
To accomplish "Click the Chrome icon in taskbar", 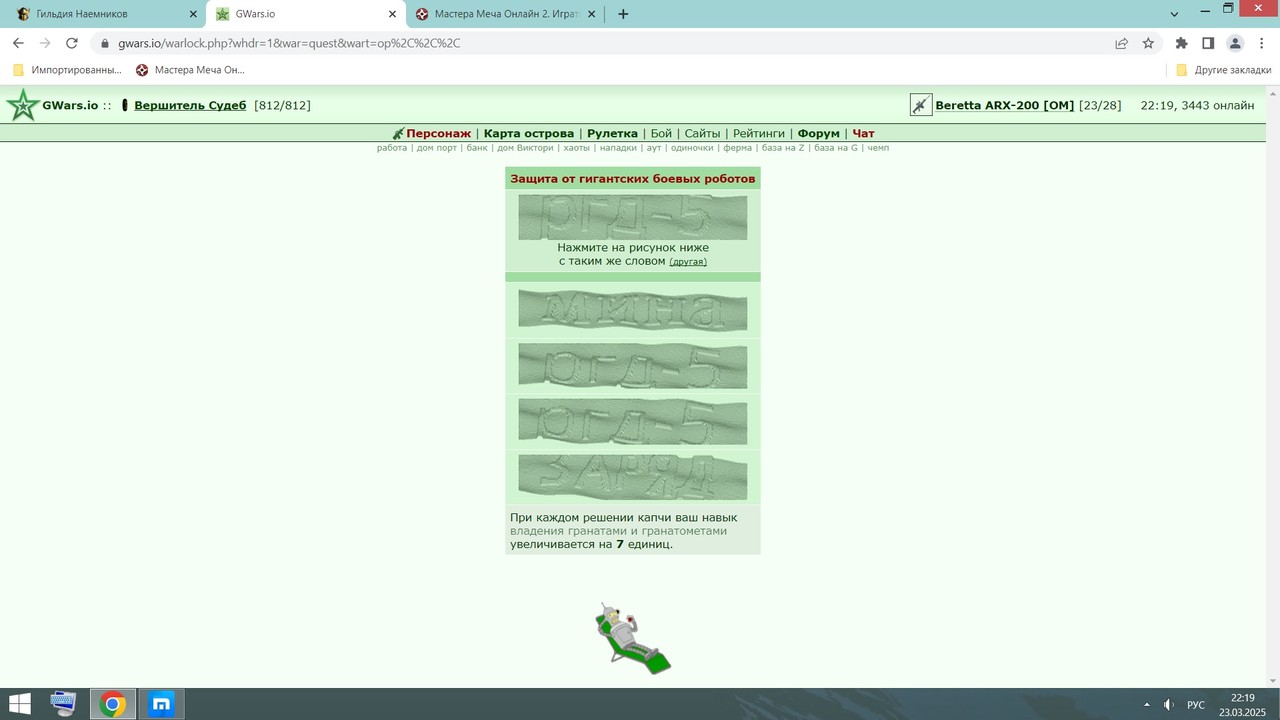I will [x=113, y=704].
